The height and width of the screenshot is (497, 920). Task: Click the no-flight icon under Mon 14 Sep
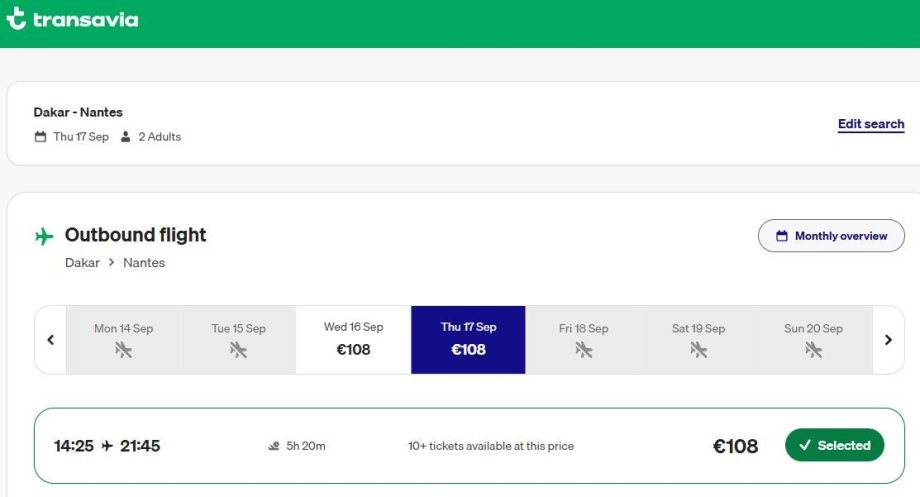coord(123,350)
